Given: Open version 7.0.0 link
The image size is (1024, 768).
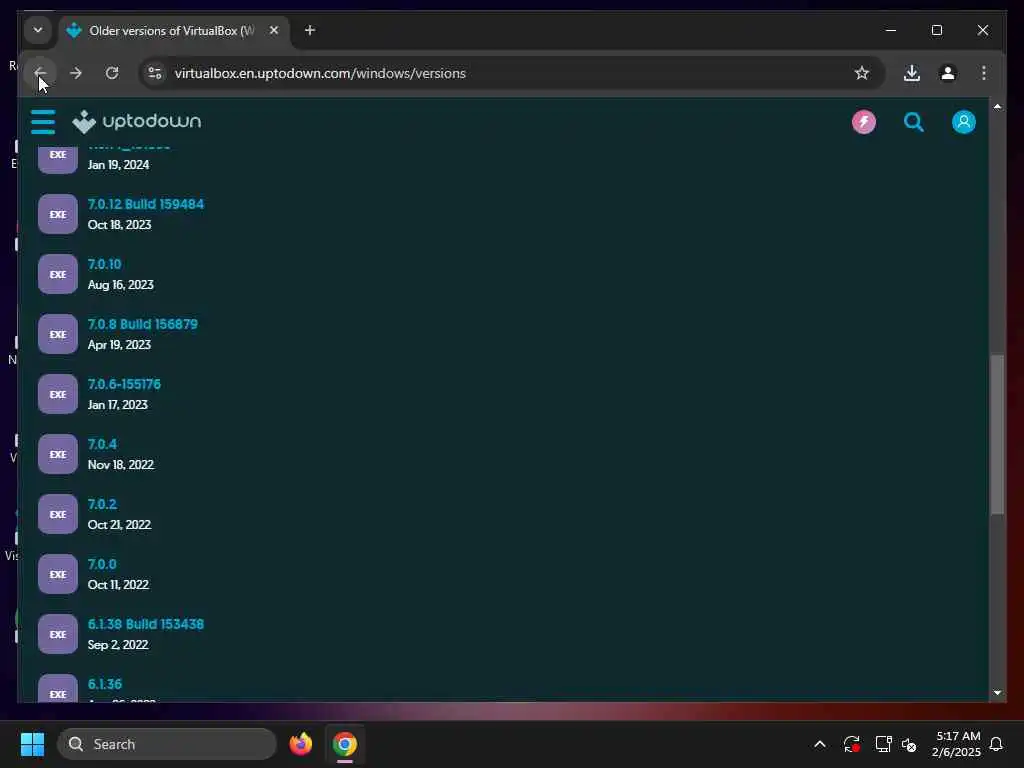Looking at the screenshot, I should 102,565.
